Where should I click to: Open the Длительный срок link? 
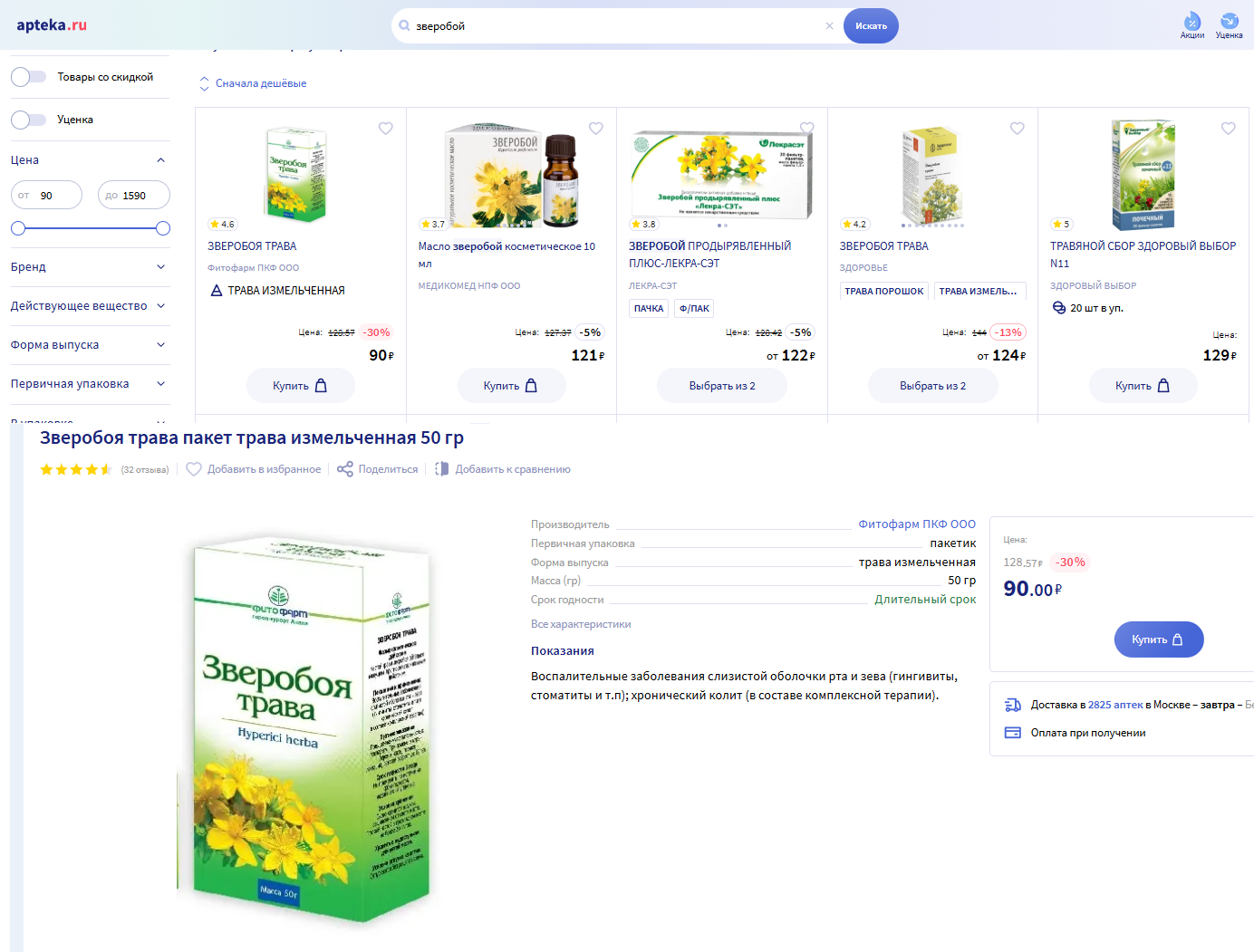(925, 600)
